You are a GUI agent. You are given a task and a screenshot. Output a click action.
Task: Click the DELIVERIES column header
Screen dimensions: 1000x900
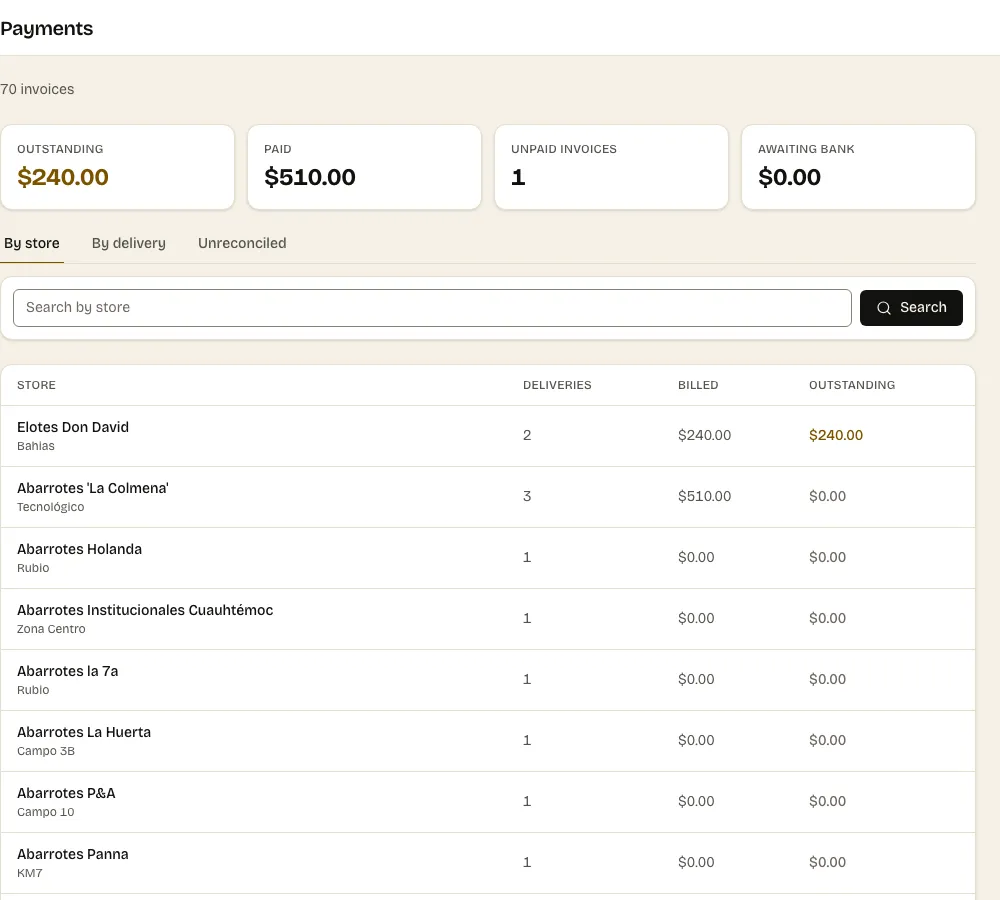point(557,385)
